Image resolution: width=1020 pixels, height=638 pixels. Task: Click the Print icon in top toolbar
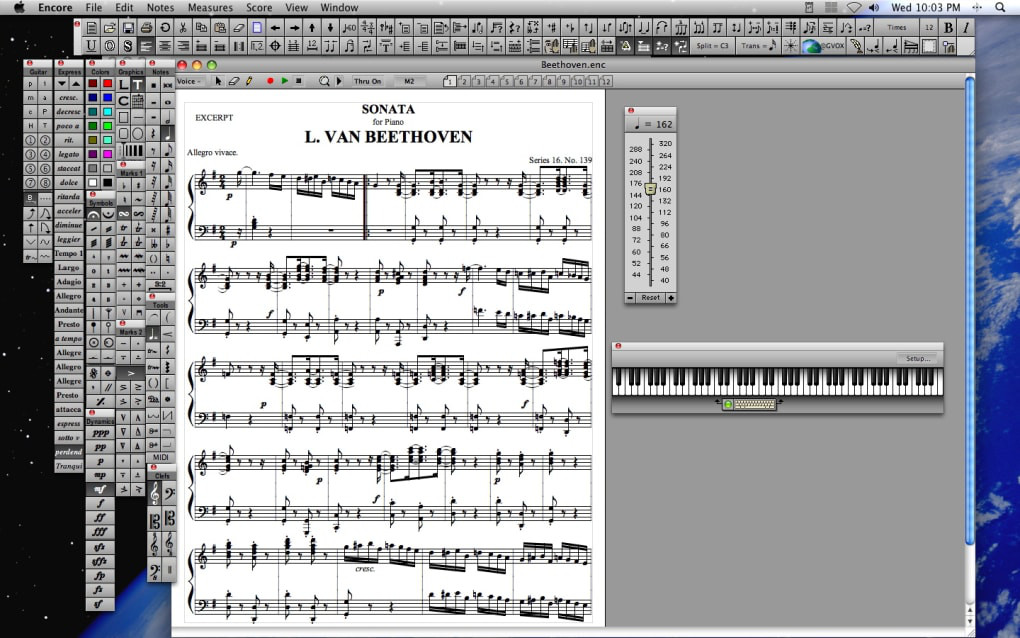click(146, 28)
